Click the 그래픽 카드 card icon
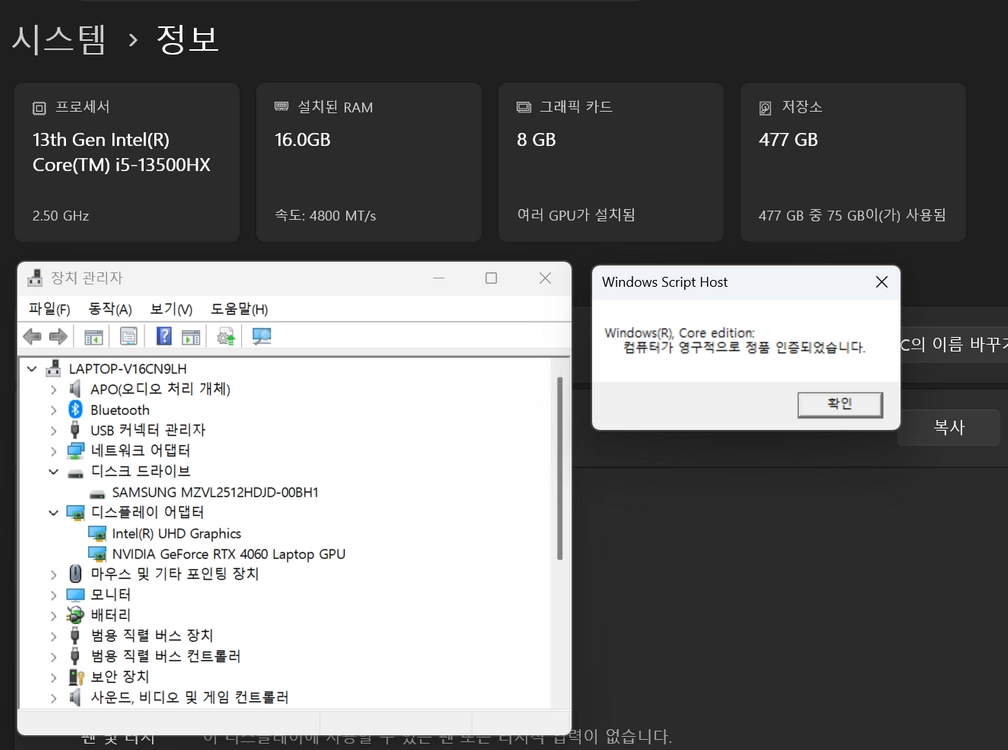The height and width of the screenshot is (750, 1008). pyautogui.click(x=524, y=107)
